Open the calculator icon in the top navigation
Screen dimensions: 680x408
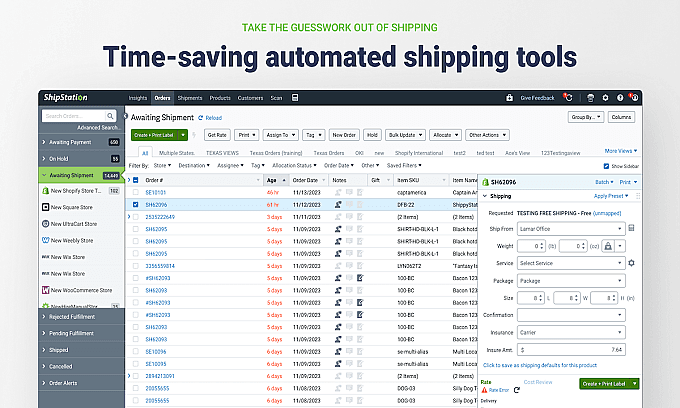(x=295, y=98)
